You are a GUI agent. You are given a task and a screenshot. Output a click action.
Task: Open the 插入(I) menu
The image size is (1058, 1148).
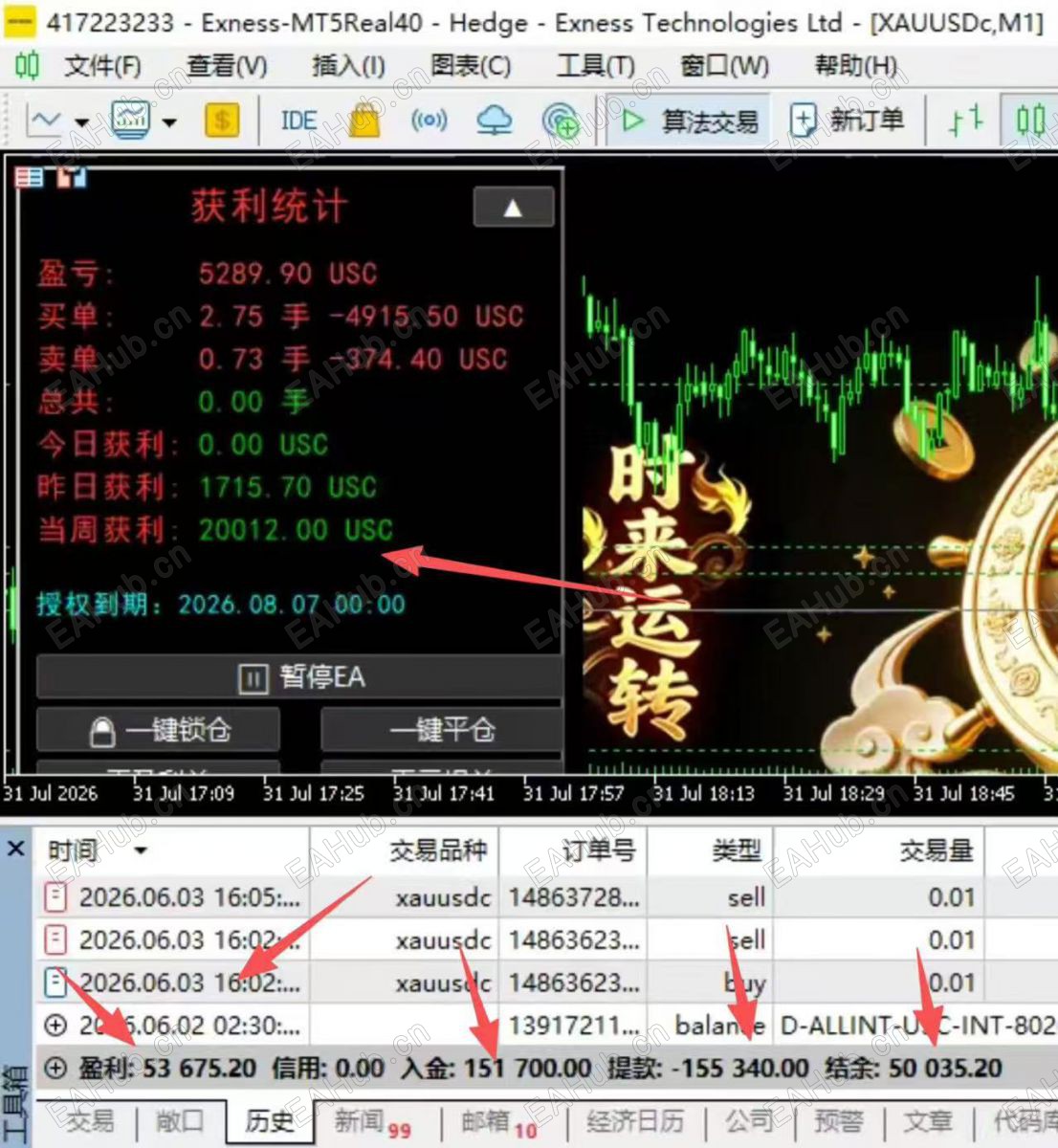click(x=348, y=66)
